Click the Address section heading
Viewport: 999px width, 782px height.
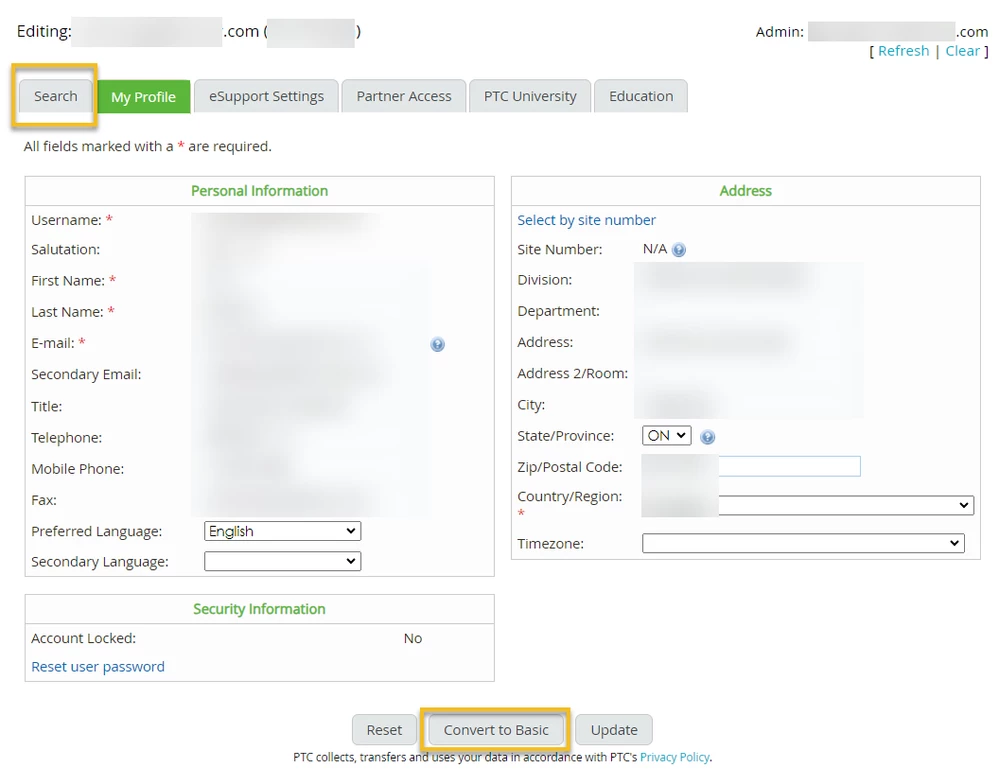coord(745,191)
